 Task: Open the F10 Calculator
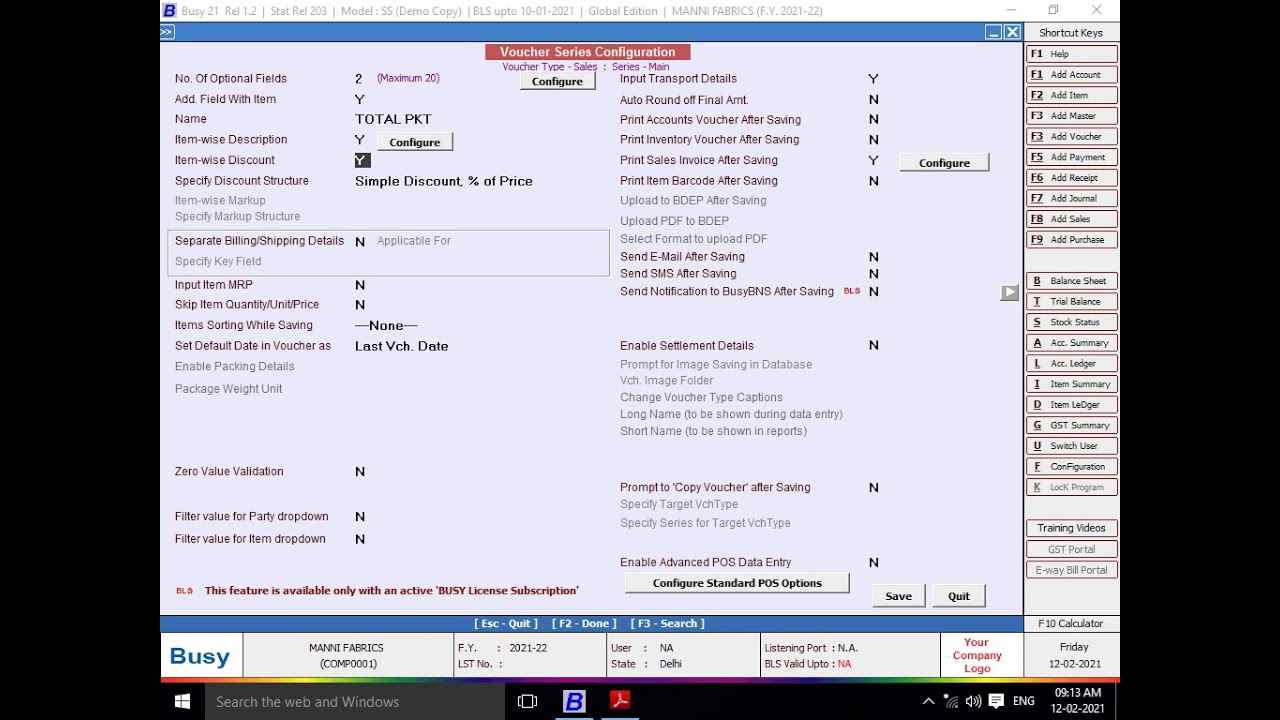pos(1071,623)
